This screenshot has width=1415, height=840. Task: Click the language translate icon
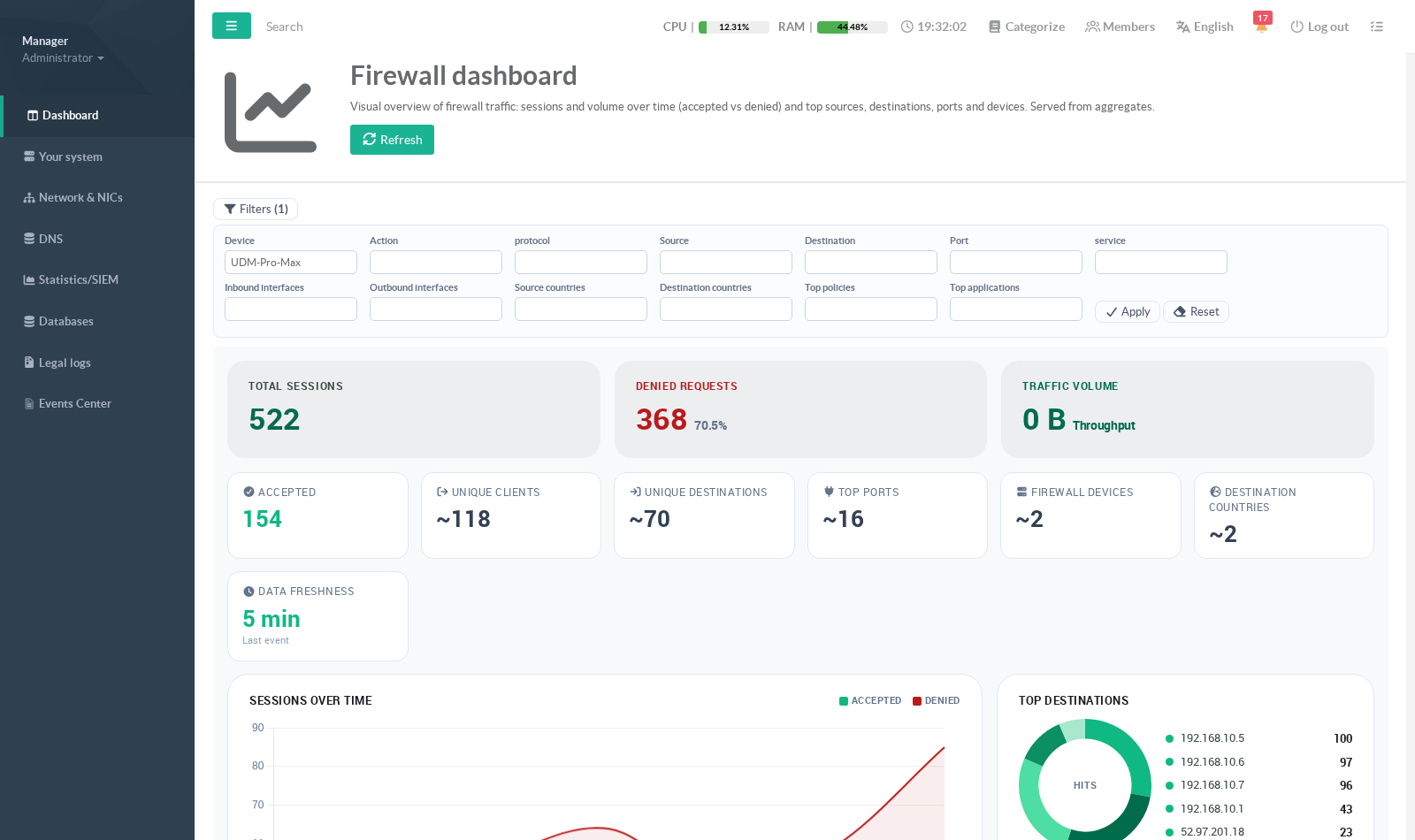(1182, 27)
